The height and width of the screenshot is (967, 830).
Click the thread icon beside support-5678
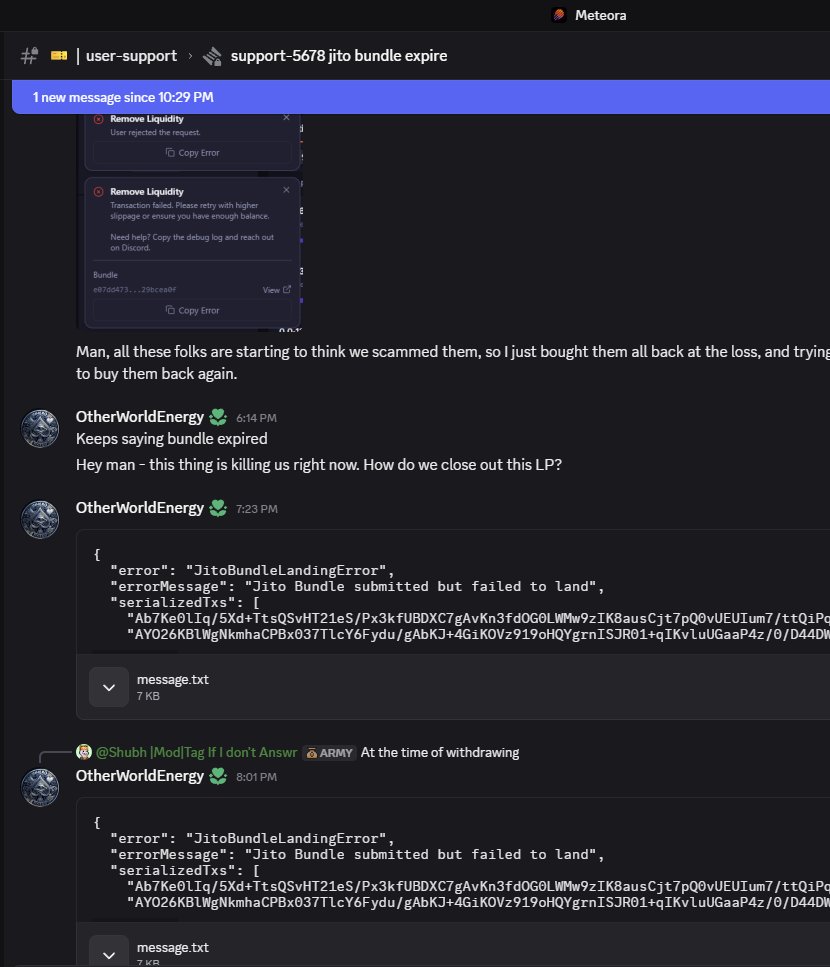212,56
